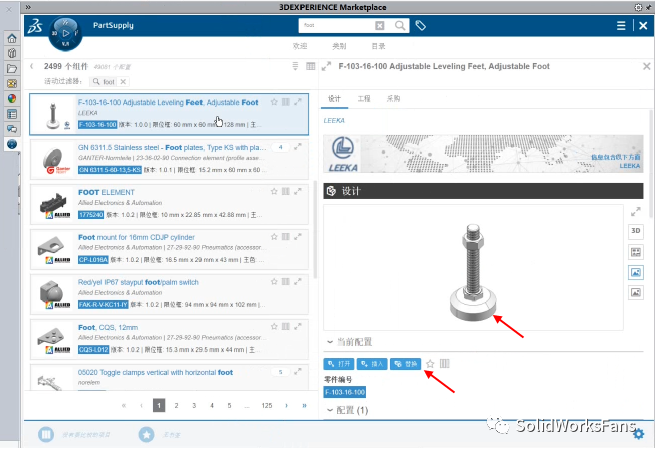Collapse the 配置 (1) section
Image resolution: width=656 pixels, height=452 pixels.
(x=330, y=410)
